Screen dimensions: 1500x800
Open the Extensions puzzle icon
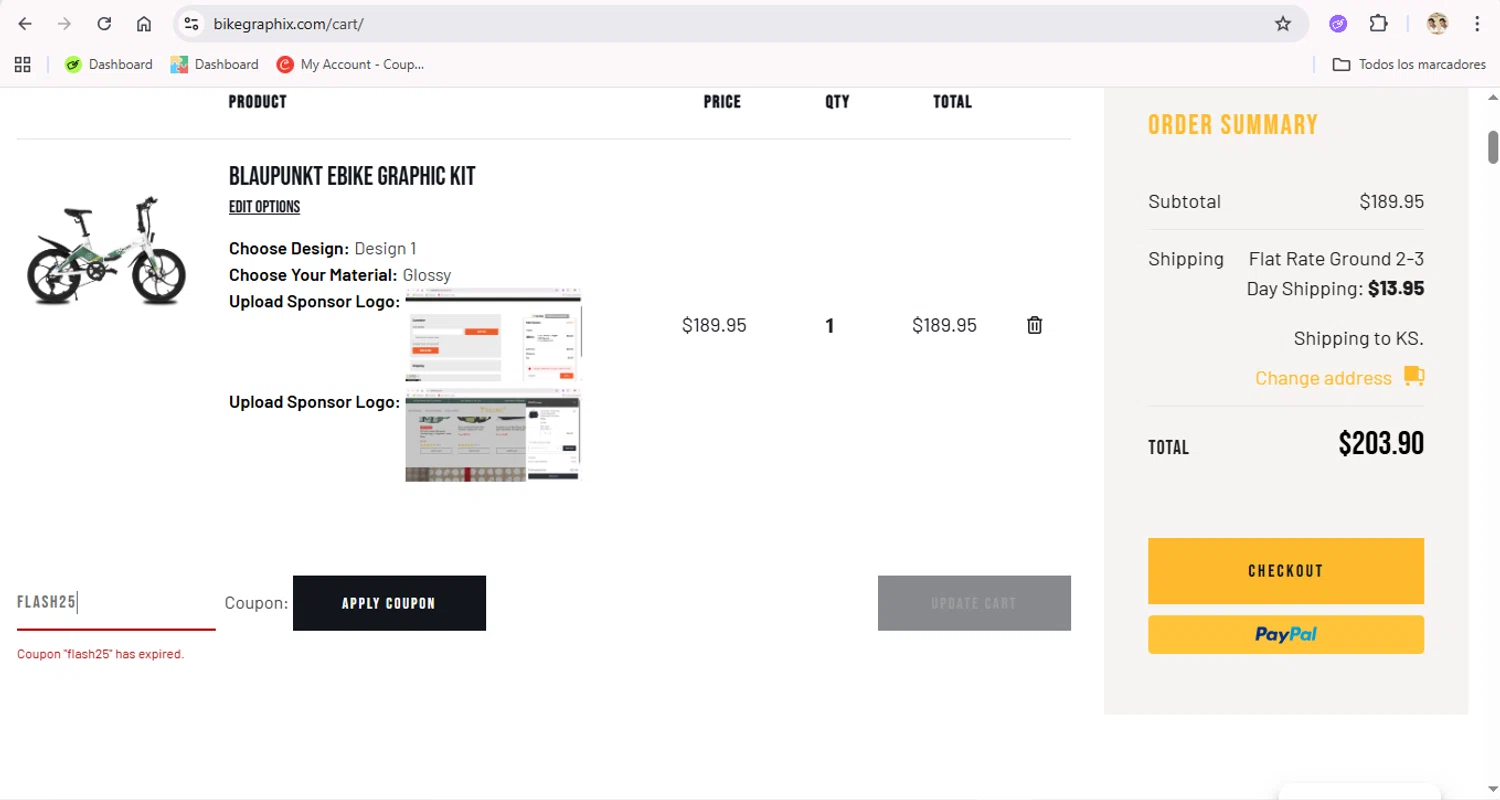pos(1378,24)
